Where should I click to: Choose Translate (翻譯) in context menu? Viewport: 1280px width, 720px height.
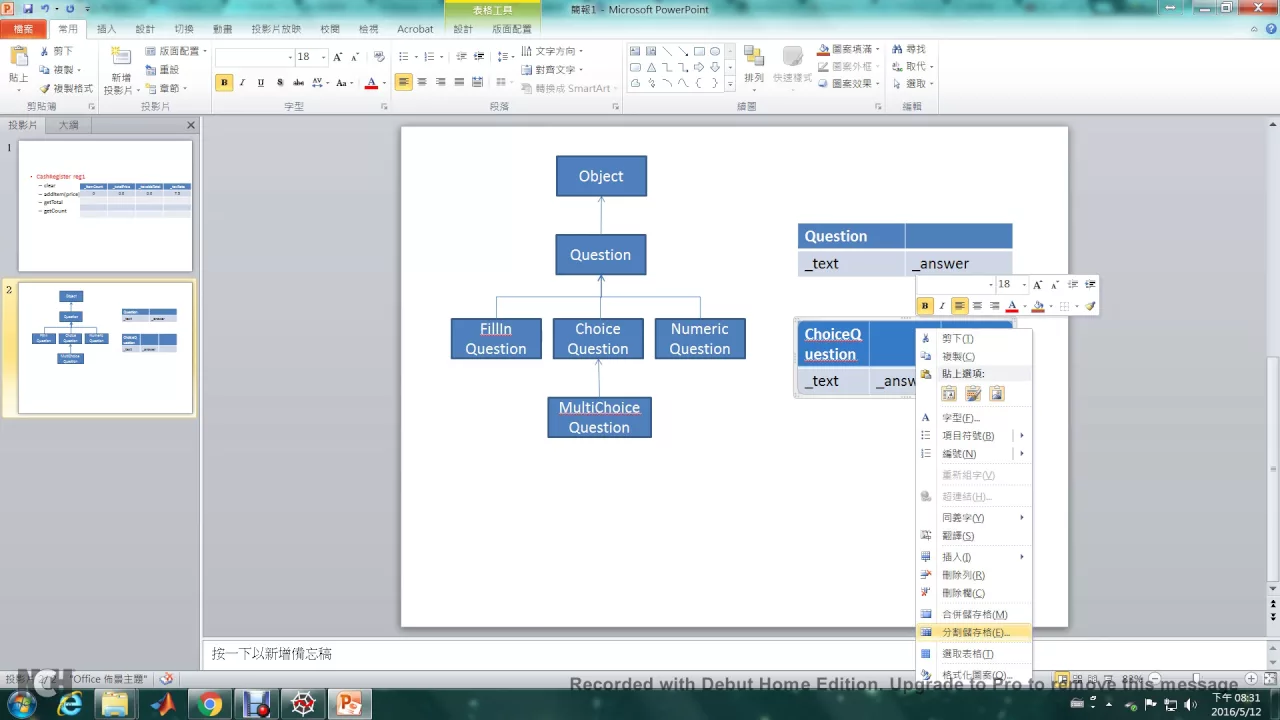click(x=974, y=536)
